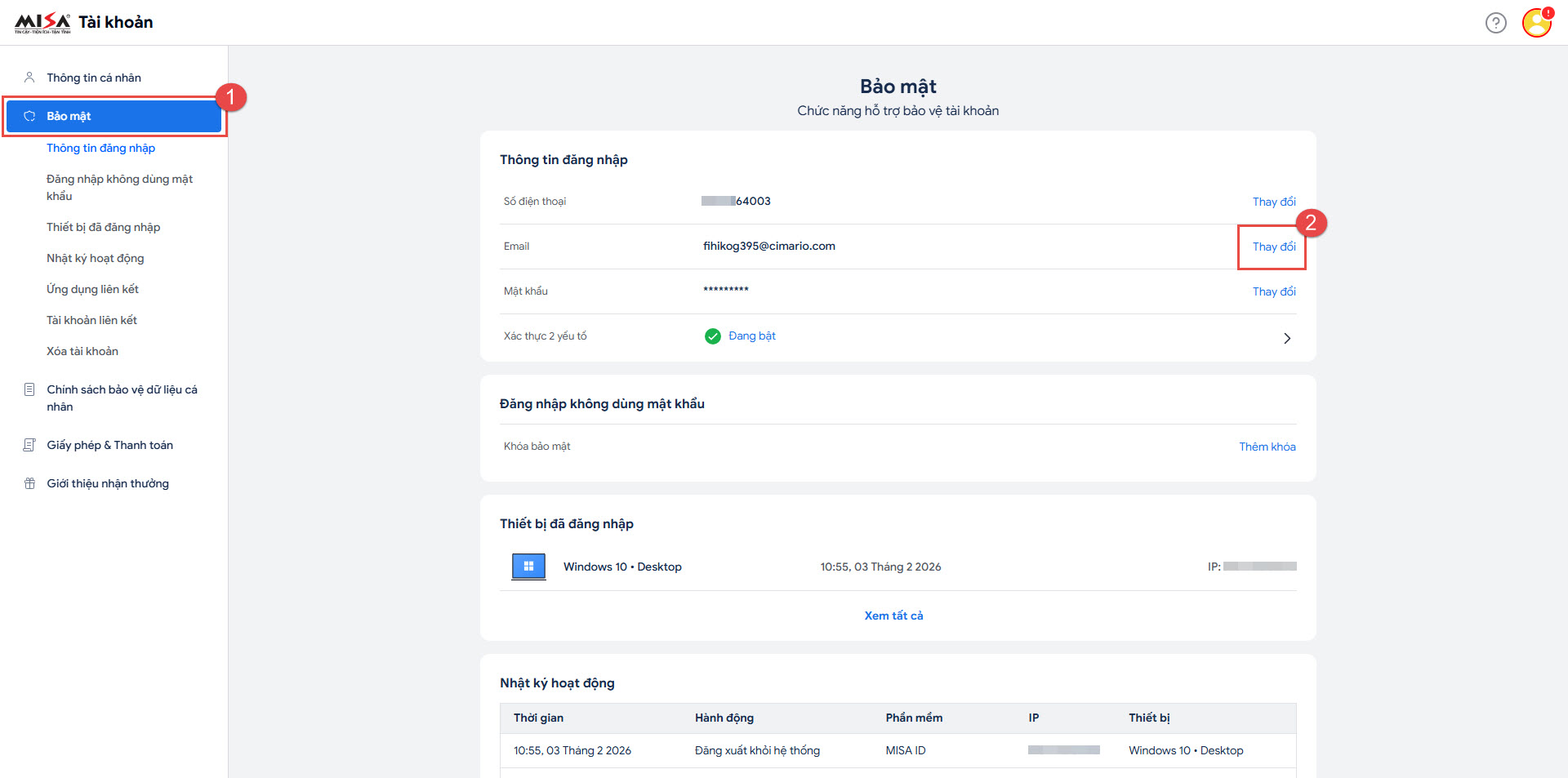Open Xem tất cả devices link
This screenshot has width=1568, height=778.
pyautogui.click(x=893, y=616)
